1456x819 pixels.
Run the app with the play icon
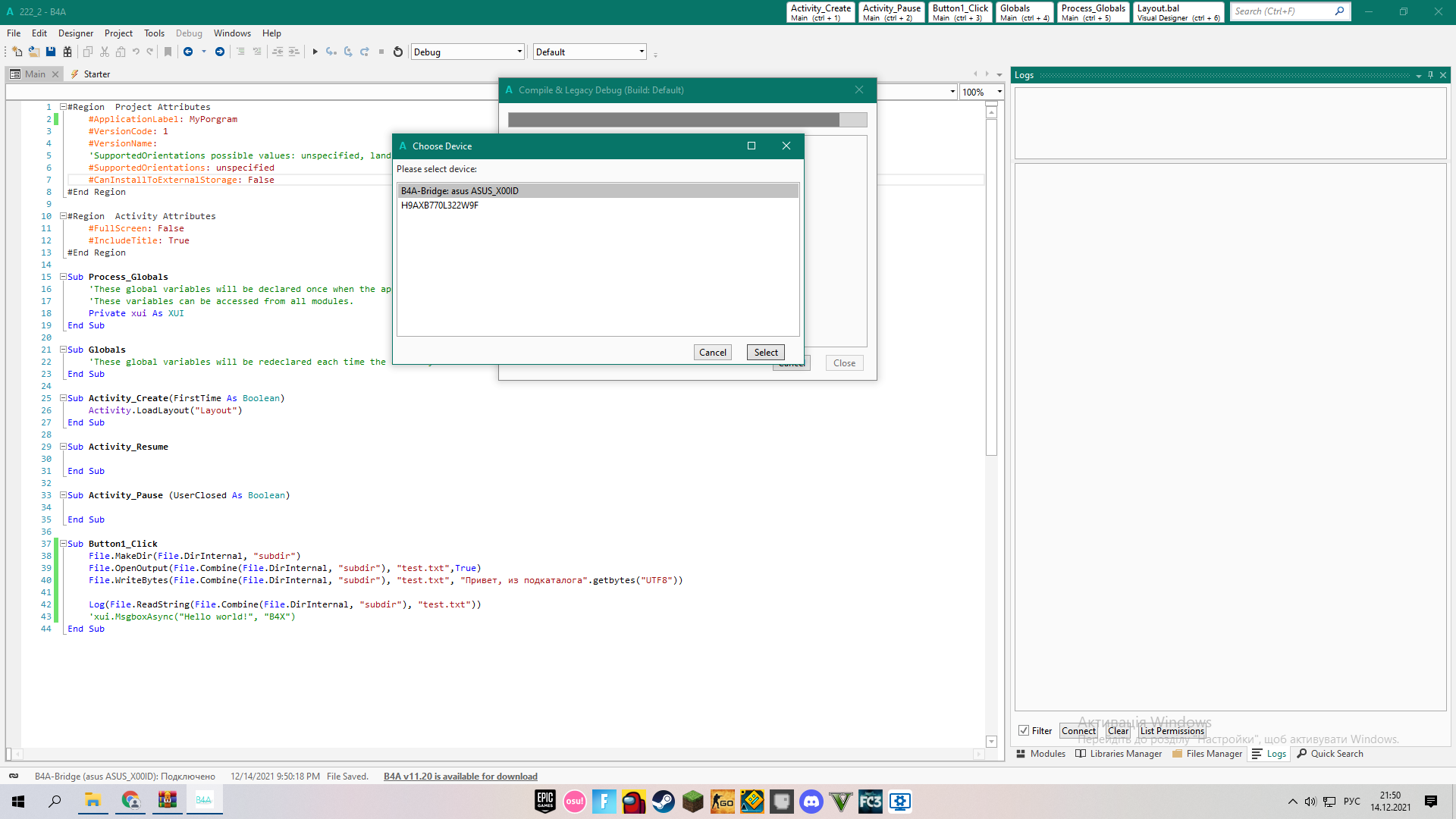315,51
